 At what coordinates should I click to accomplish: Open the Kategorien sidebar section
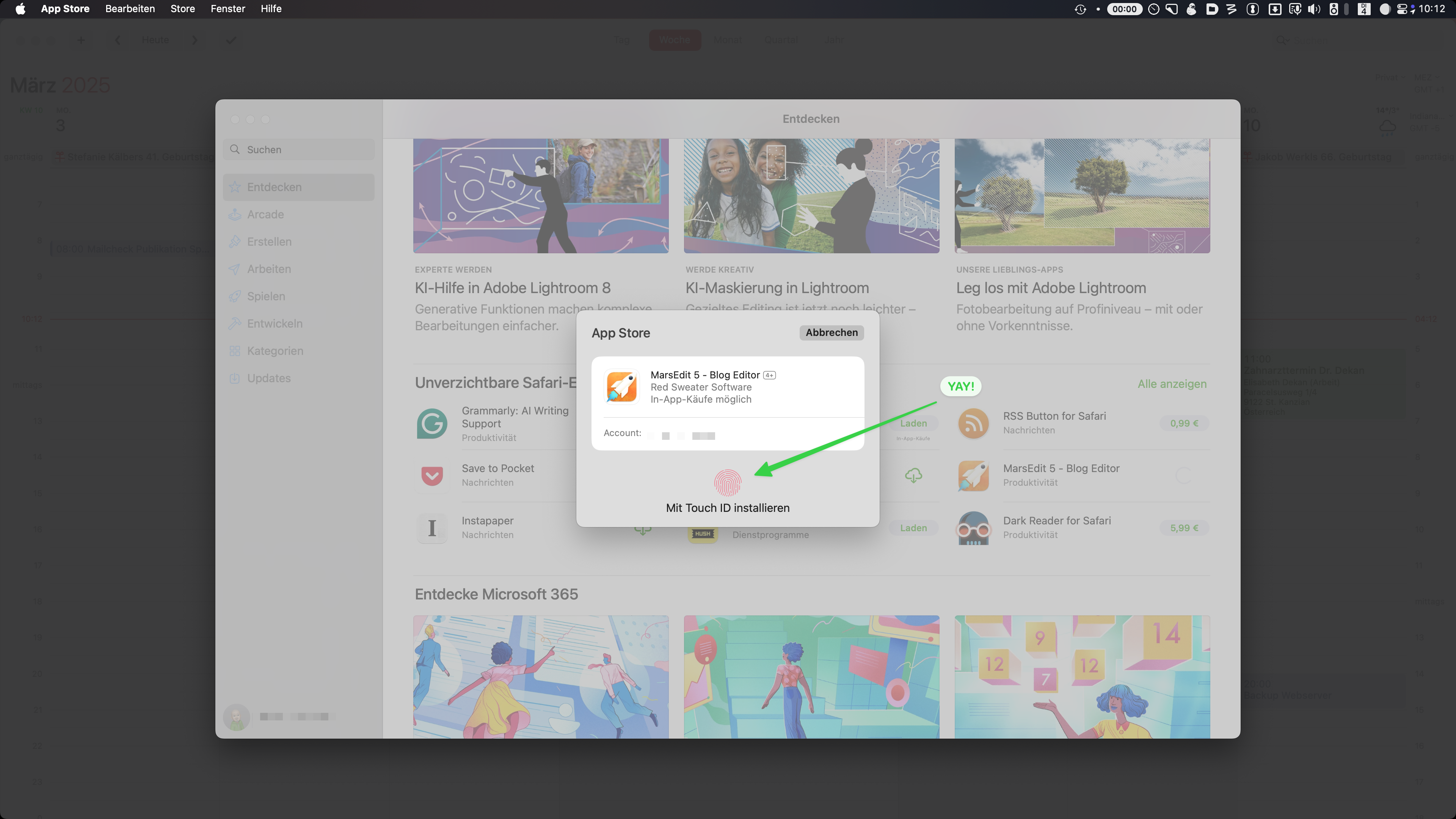(x=275, y=351)
